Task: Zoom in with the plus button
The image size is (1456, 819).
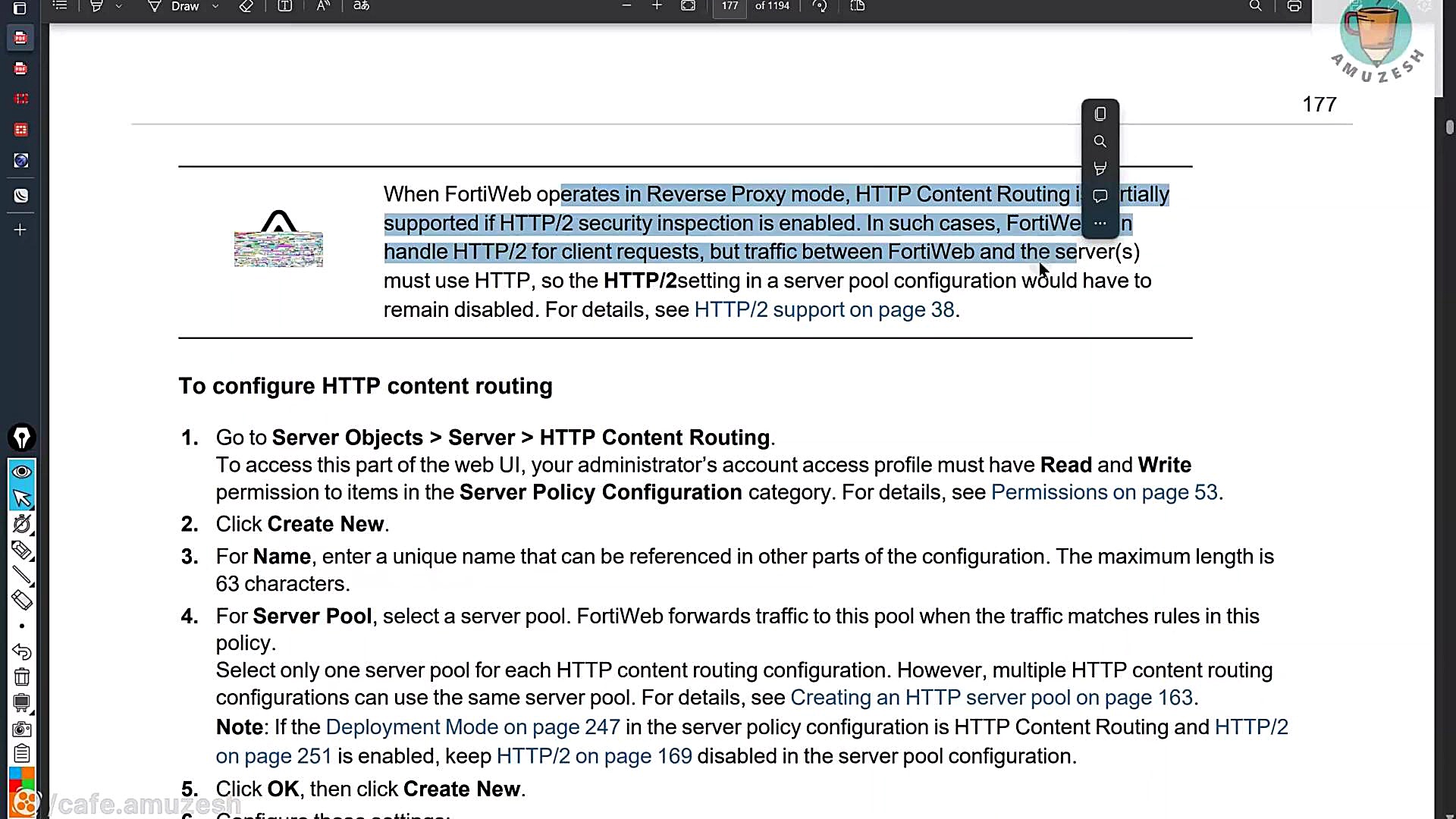Action: pyautogui.click(x=657, y=6)
